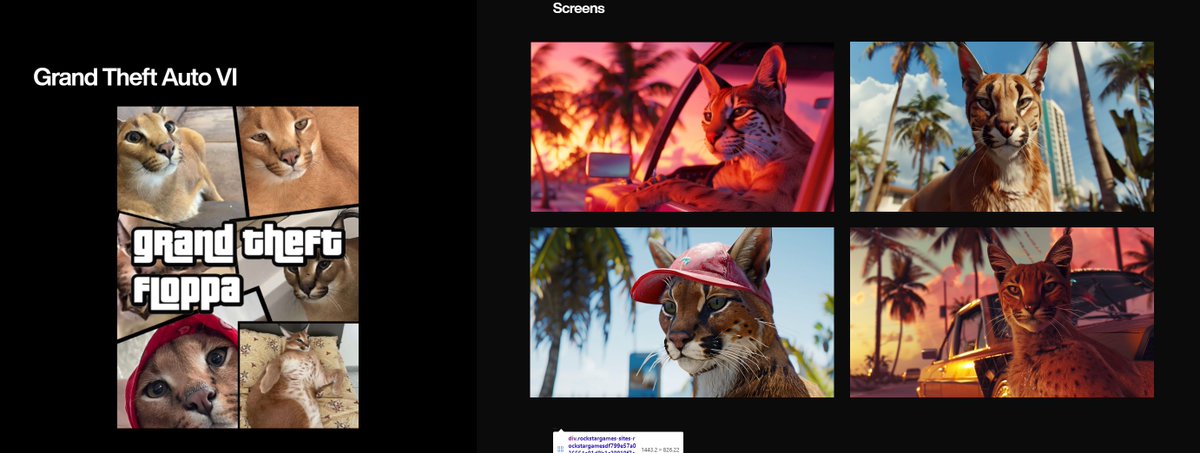Open screenshot of cat beside yellow car
The width and height of the screenshot is (1200, 453).
coord(1002,312)
